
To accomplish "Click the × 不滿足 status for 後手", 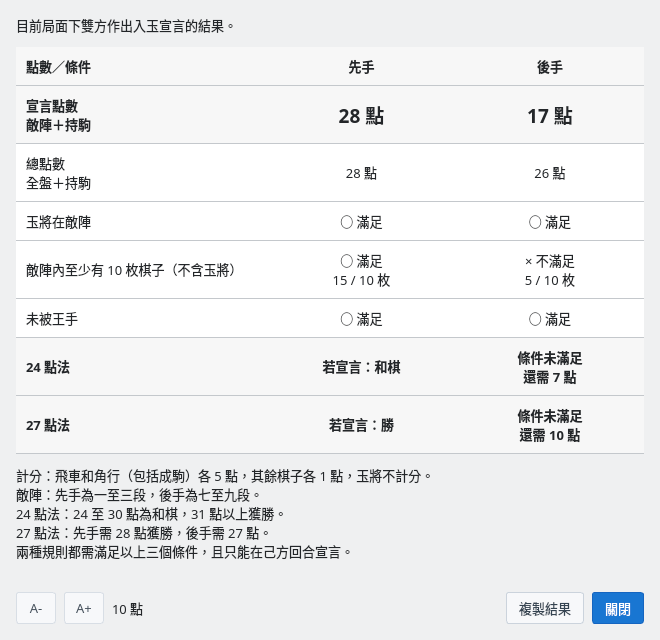I will [550, 261].
